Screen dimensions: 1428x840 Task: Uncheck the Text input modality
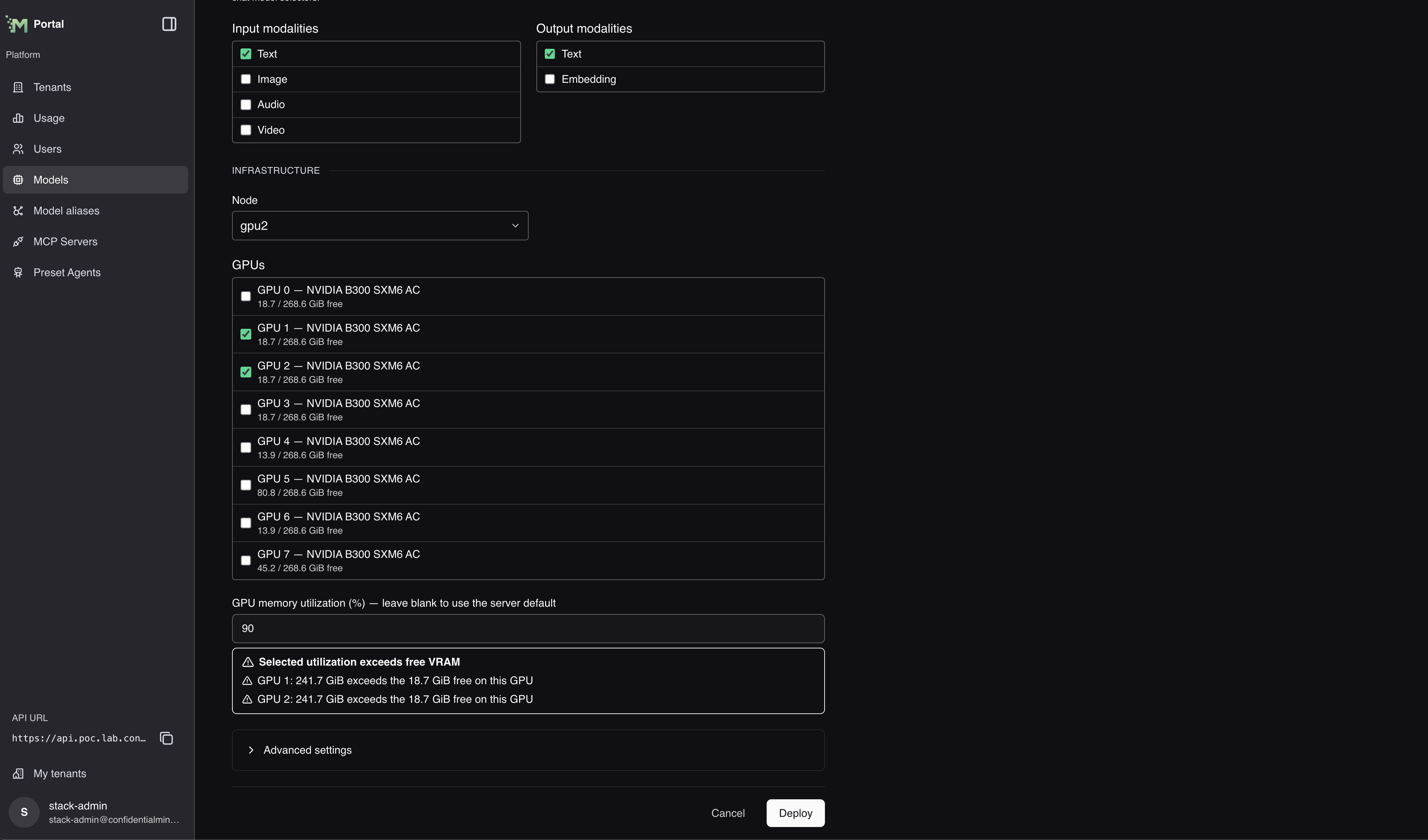(245, 54)
